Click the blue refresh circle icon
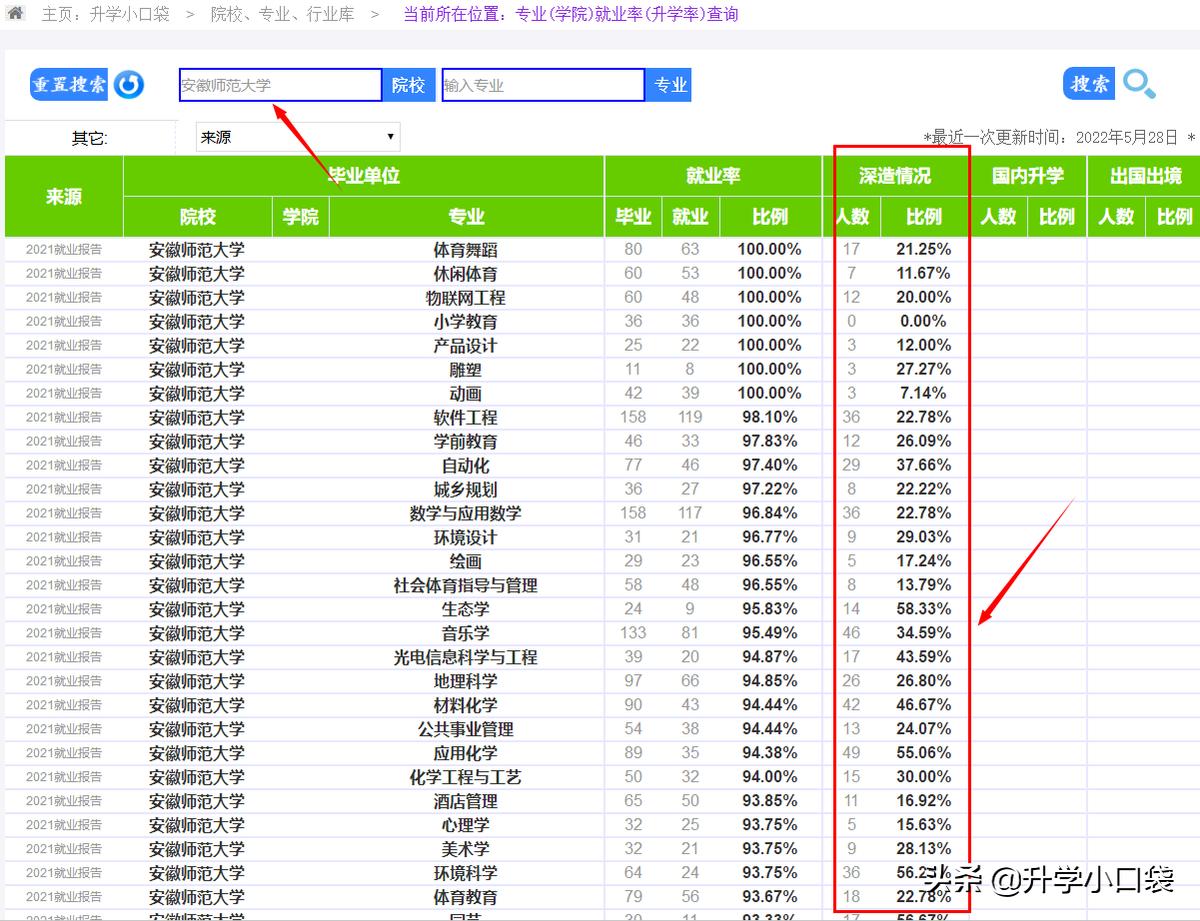1200x921 pixels. [x=129, y=85]
